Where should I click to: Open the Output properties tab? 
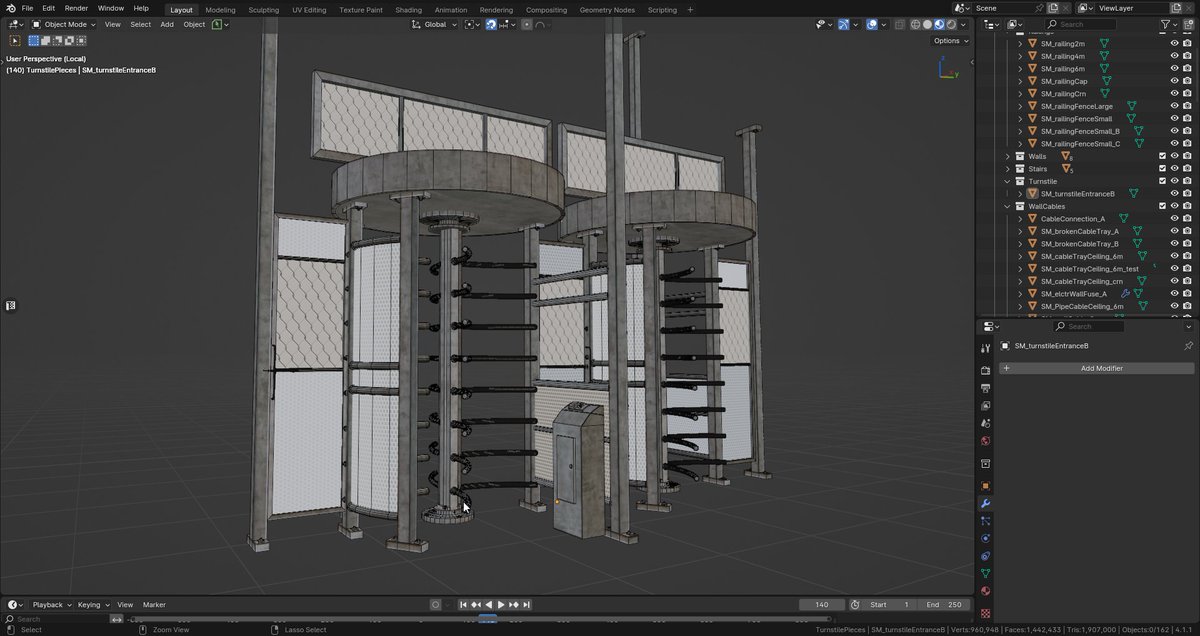[x=985, y=388]
